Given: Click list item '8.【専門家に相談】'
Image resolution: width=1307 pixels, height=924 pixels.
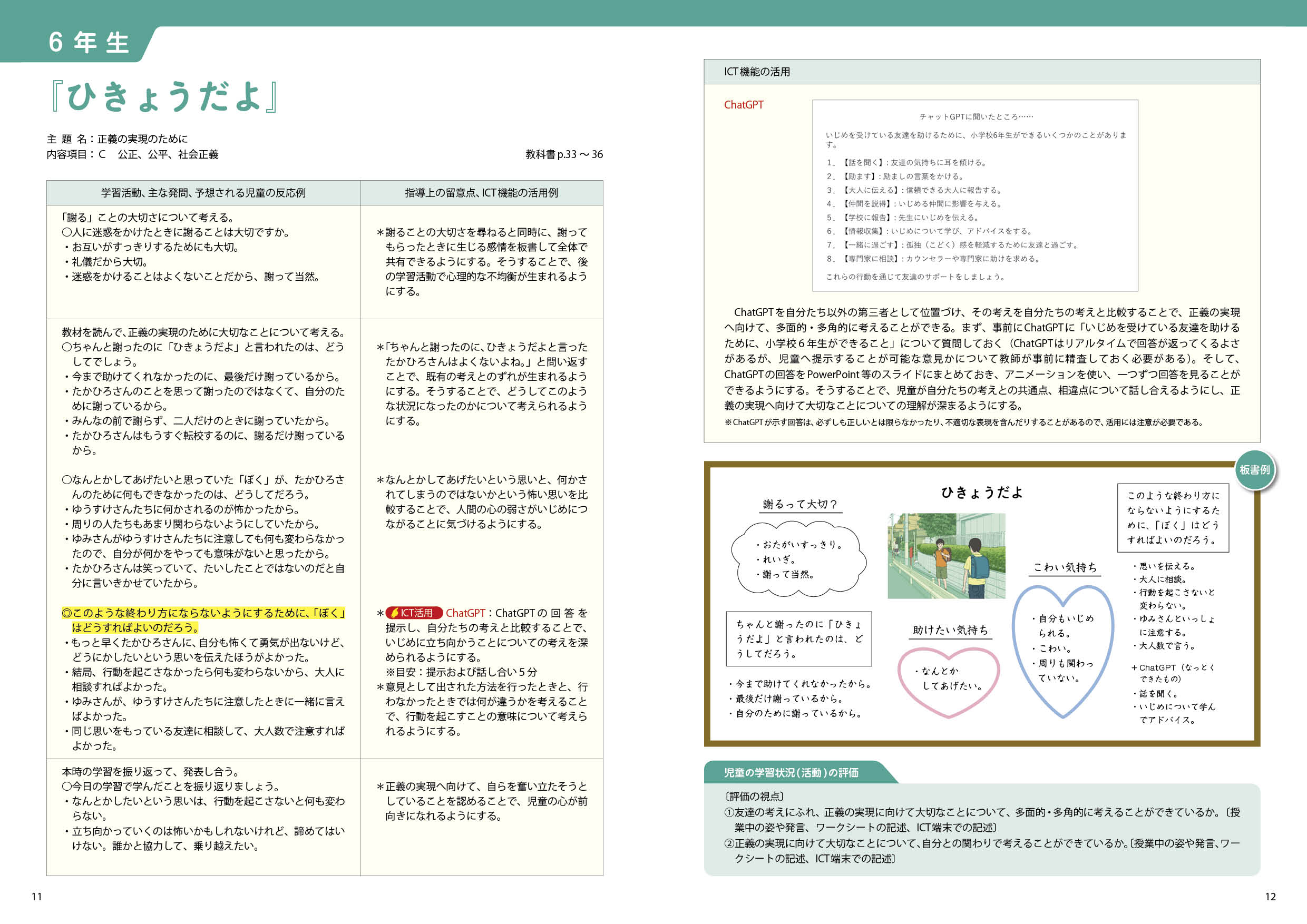Looking at the screenshot, I should [933, 258].
